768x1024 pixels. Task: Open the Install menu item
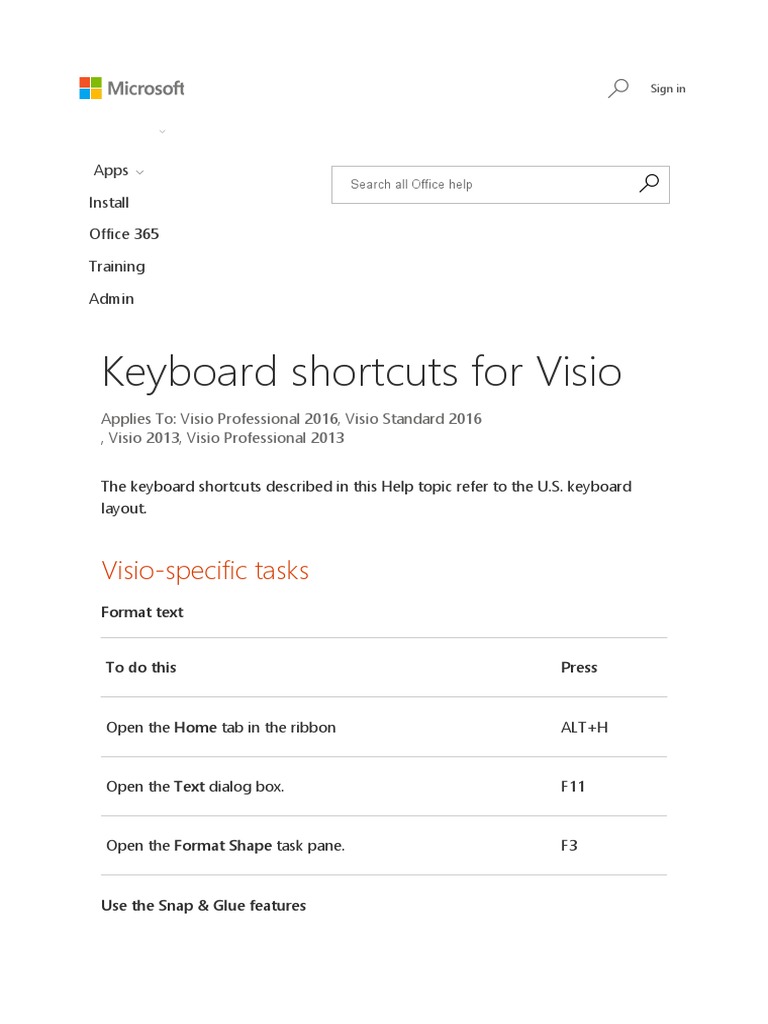[x=109, y=203]
